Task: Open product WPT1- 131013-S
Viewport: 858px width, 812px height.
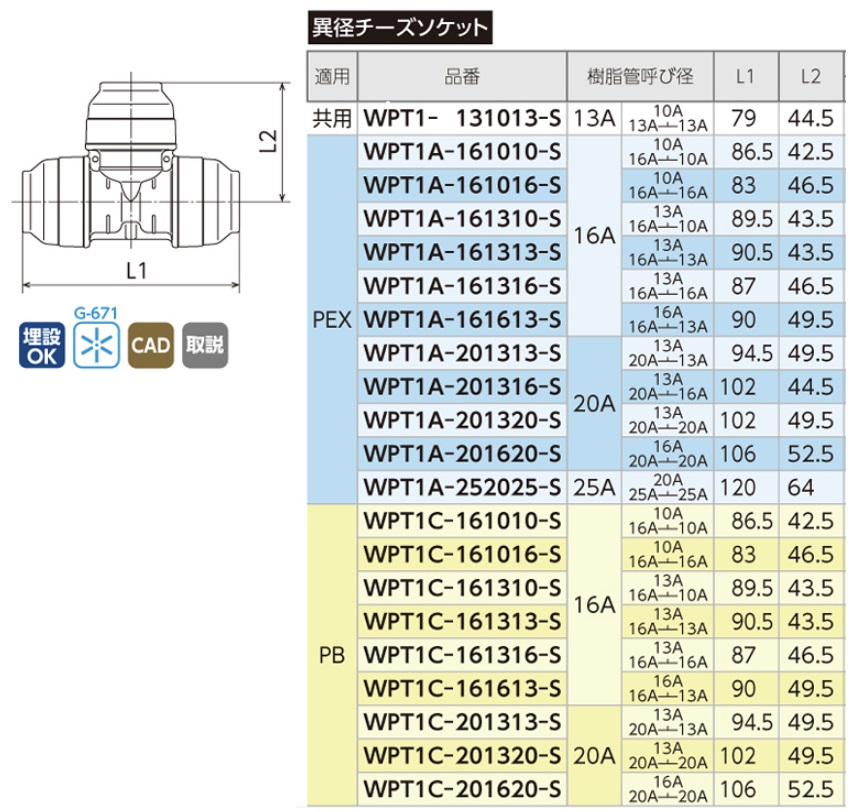Action: (x=462, y=119)
